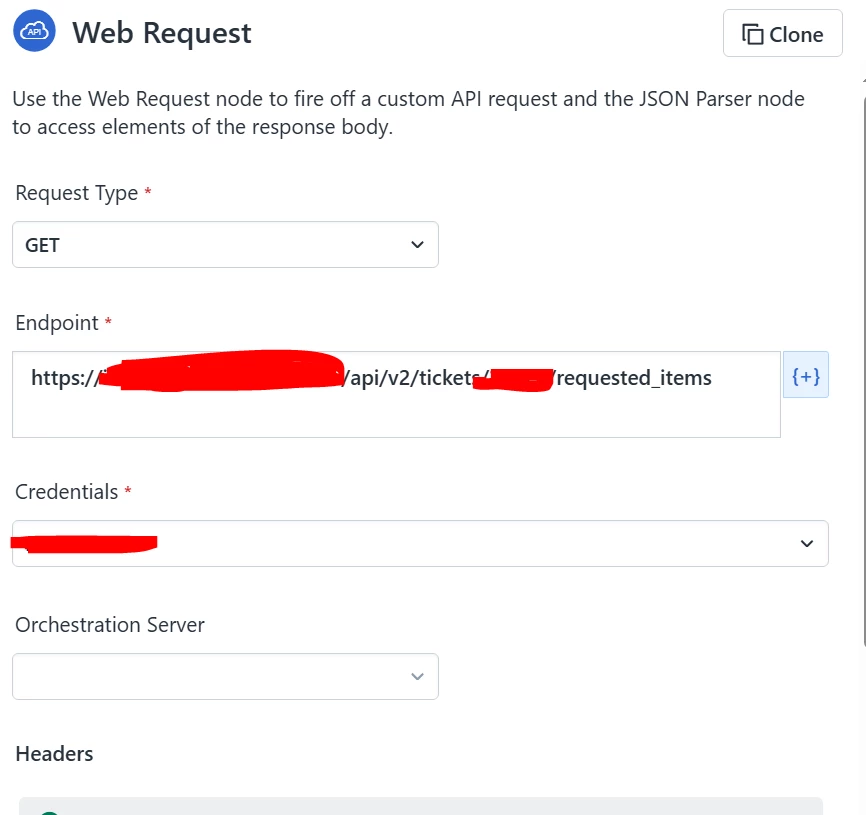Click the Web Request heading

161,33
